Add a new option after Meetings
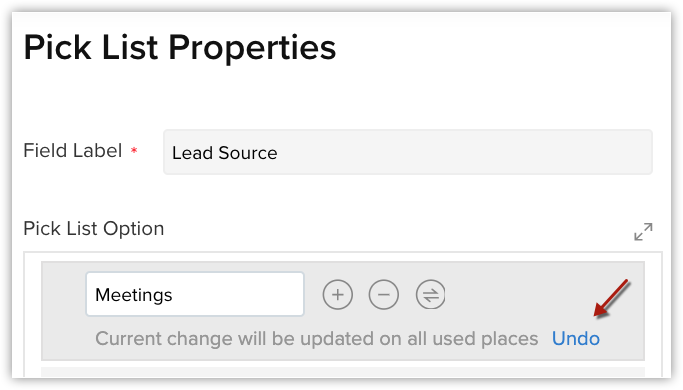The image size is (683, 390). pos(338,295)
